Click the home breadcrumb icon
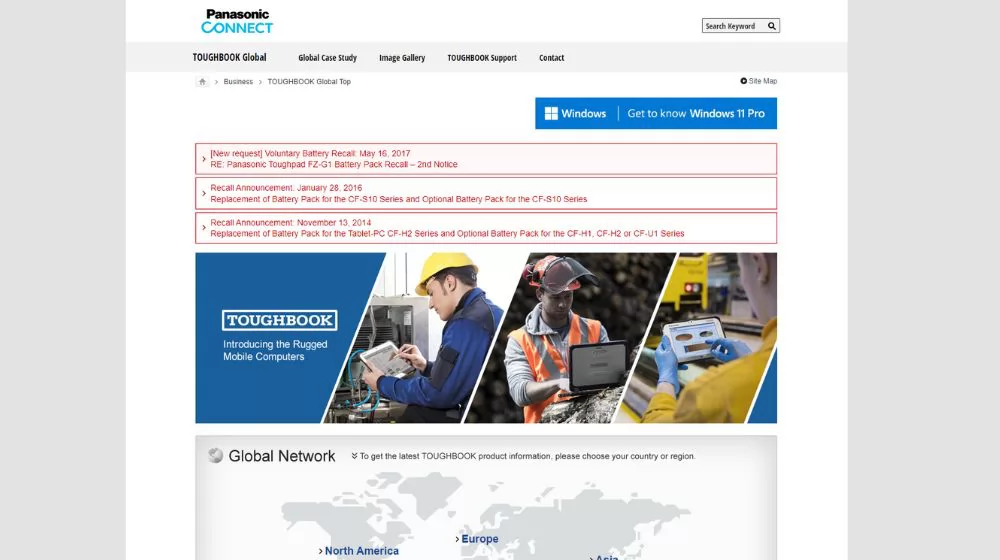This screenshot has width=1000, height=560. click(x=202, y=82)
